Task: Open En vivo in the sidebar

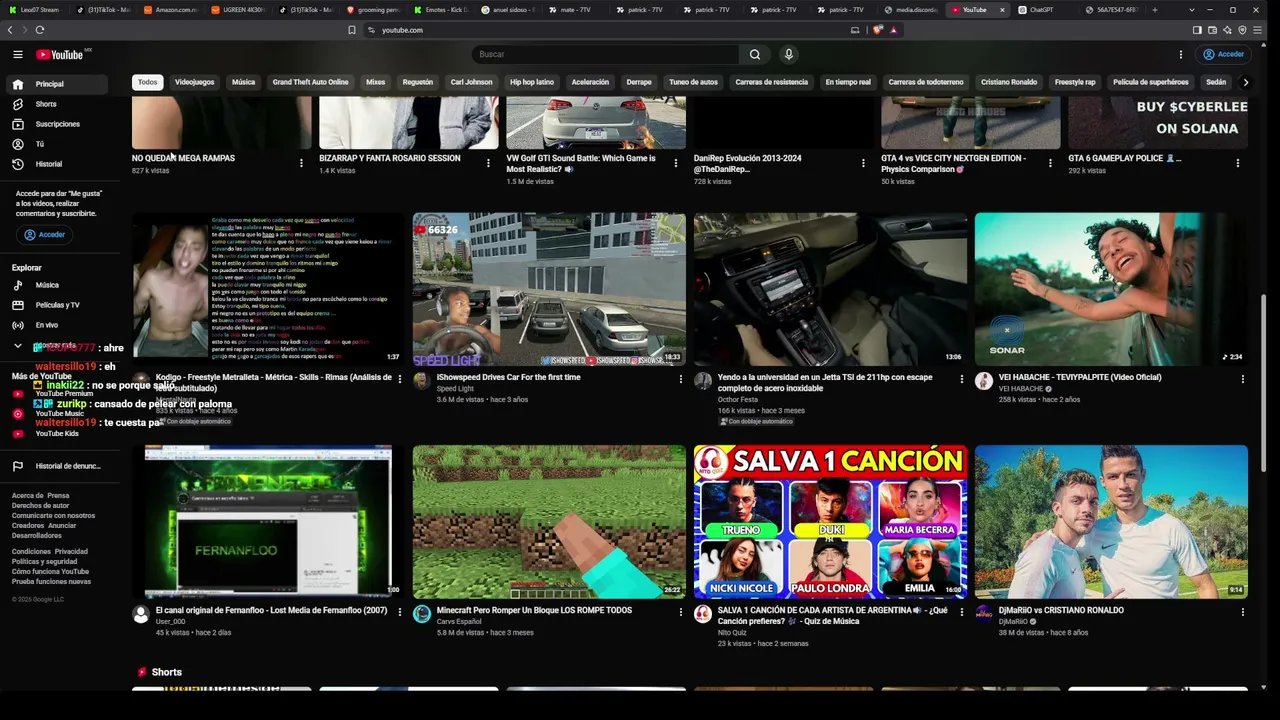Action: coord(56,325)
